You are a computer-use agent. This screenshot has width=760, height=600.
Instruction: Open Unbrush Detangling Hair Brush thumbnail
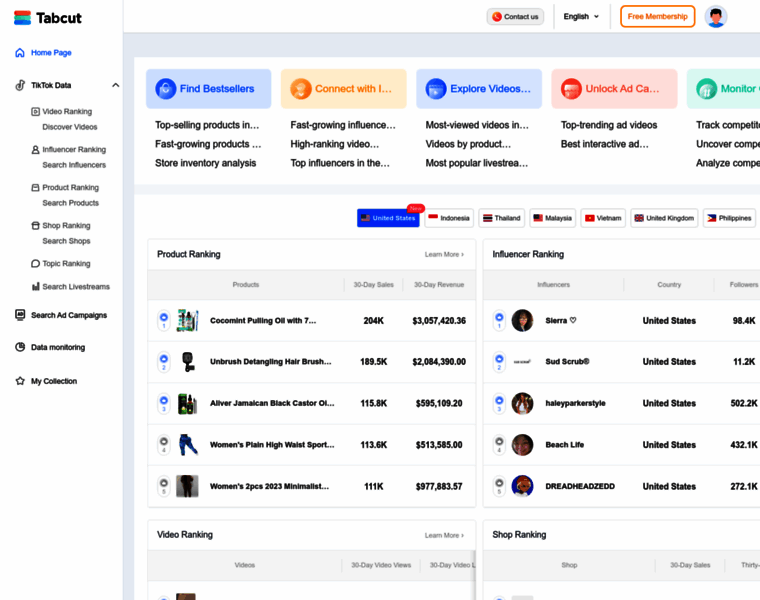(x=188, y=362)
